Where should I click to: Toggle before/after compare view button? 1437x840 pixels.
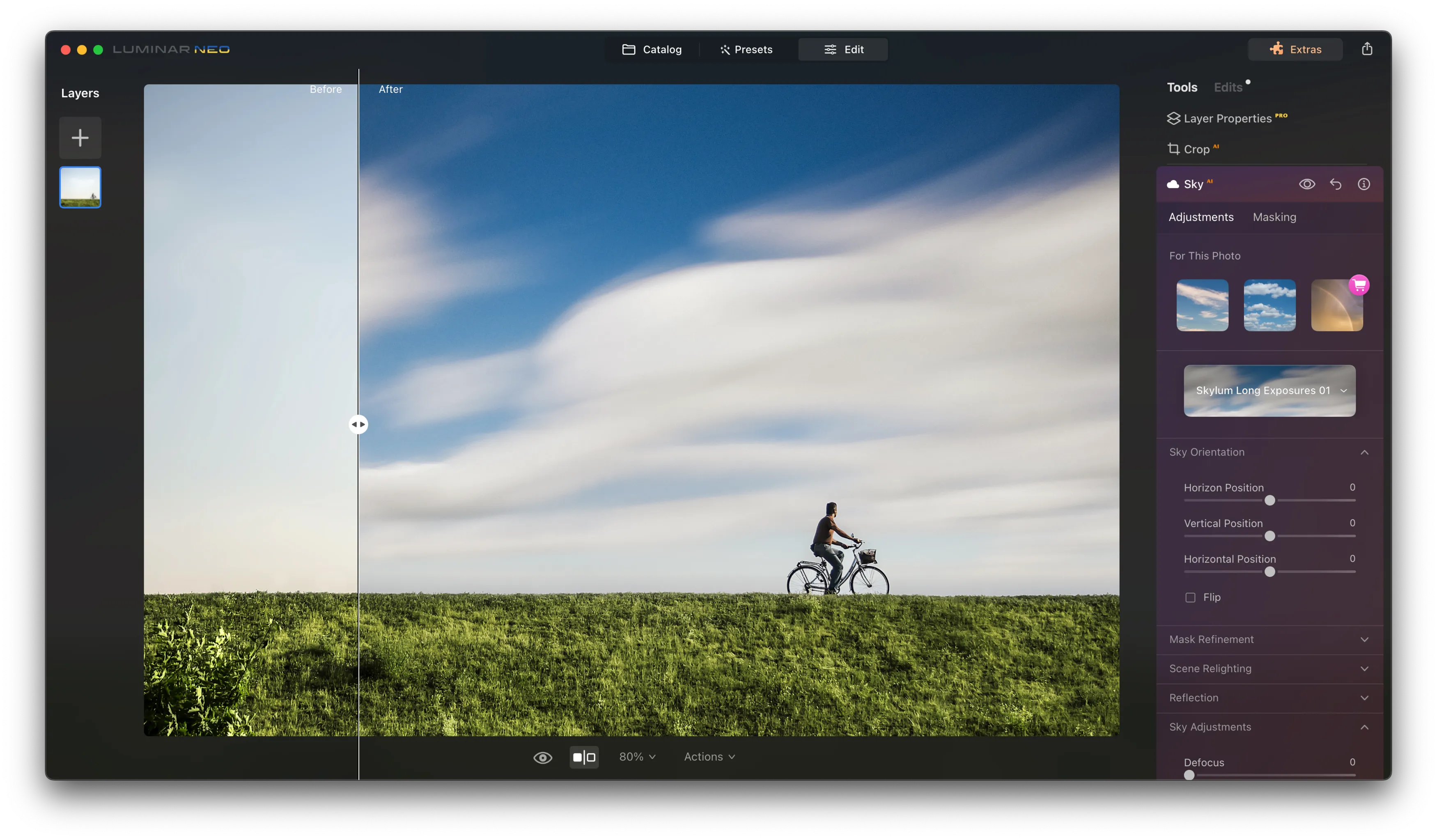coord(584,757)
